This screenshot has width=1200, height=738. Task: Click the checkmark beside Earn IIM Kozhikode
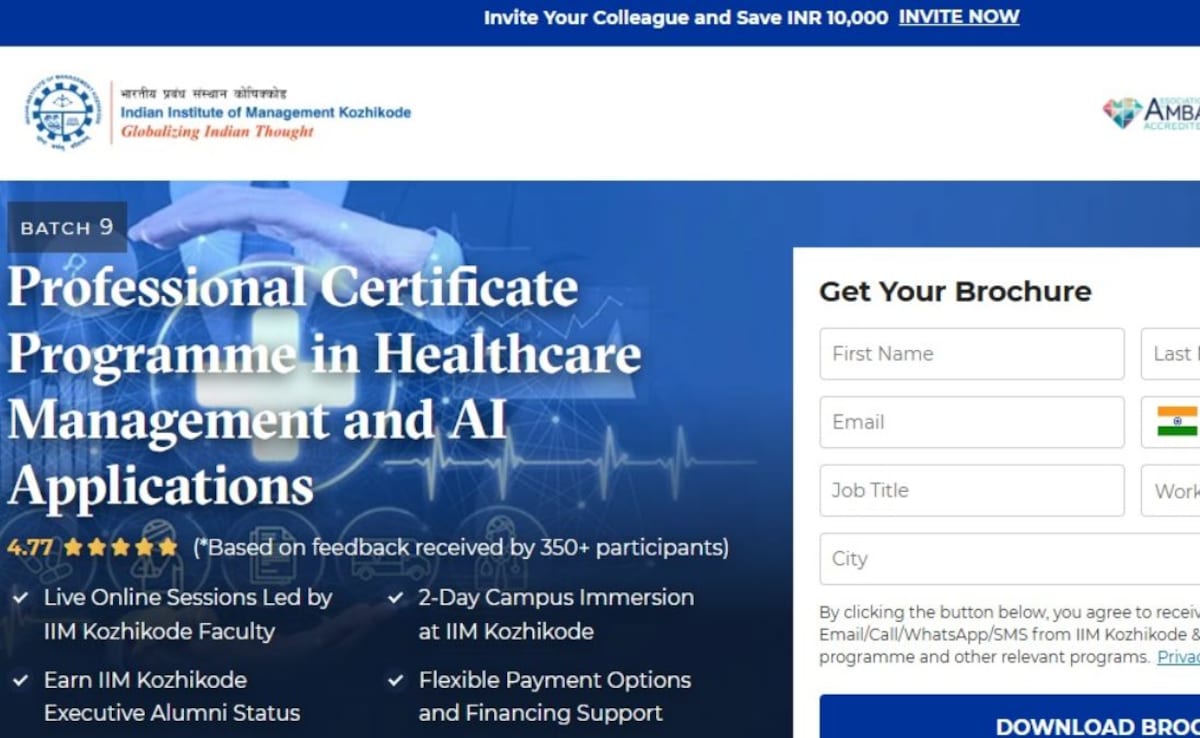20,680
